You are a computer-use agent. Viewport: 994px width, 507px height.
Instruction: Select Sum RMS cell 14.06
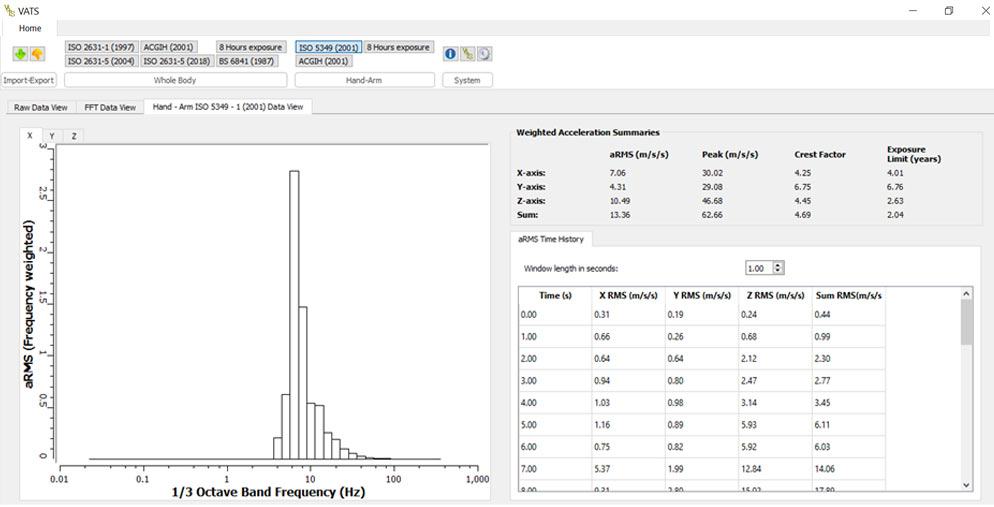(x=849, y=469)
